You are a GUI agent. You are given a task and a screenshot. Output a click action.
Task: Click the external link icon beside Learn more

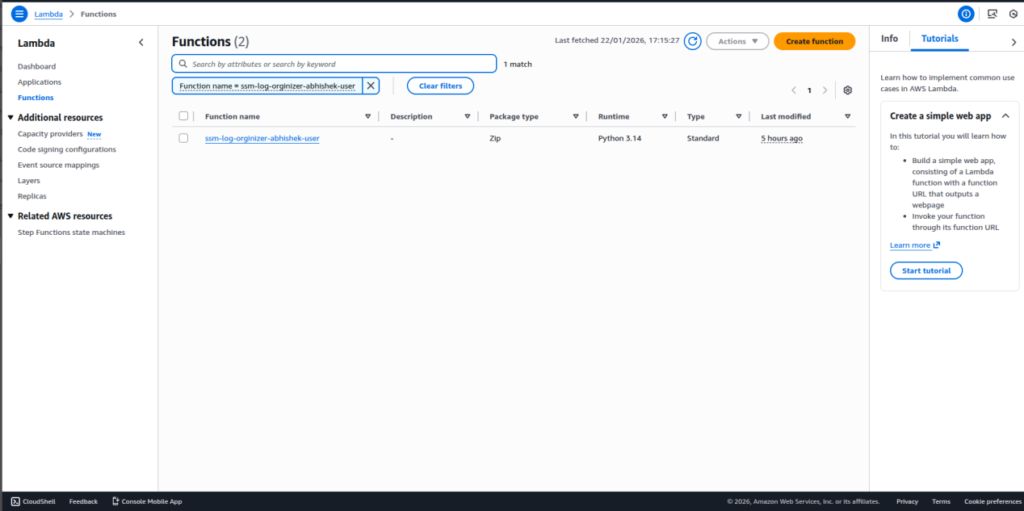pos(936,245)
